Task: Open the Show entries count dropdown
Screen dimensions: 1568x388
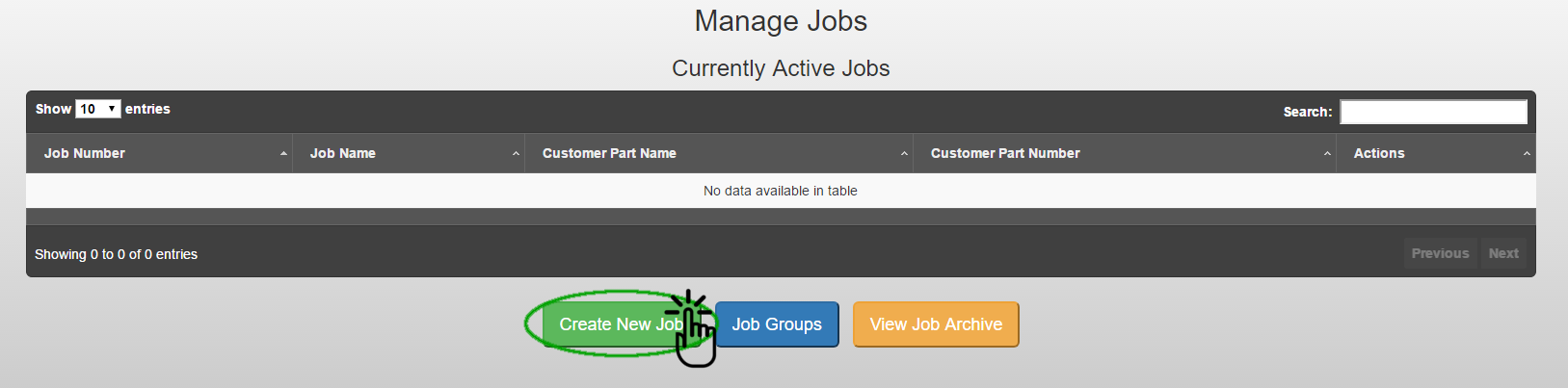Action: [98, 109]
